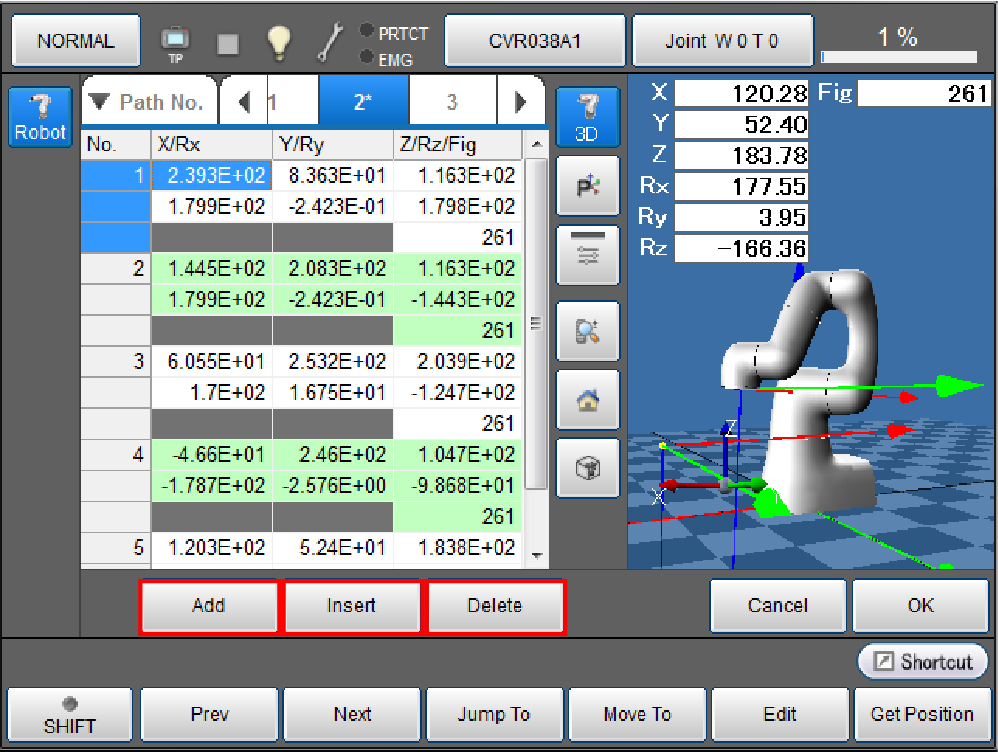This screenshot has height=752, width=998.
Task: Click the robot magnifier search icon
Action: click(x=587, y=332)
